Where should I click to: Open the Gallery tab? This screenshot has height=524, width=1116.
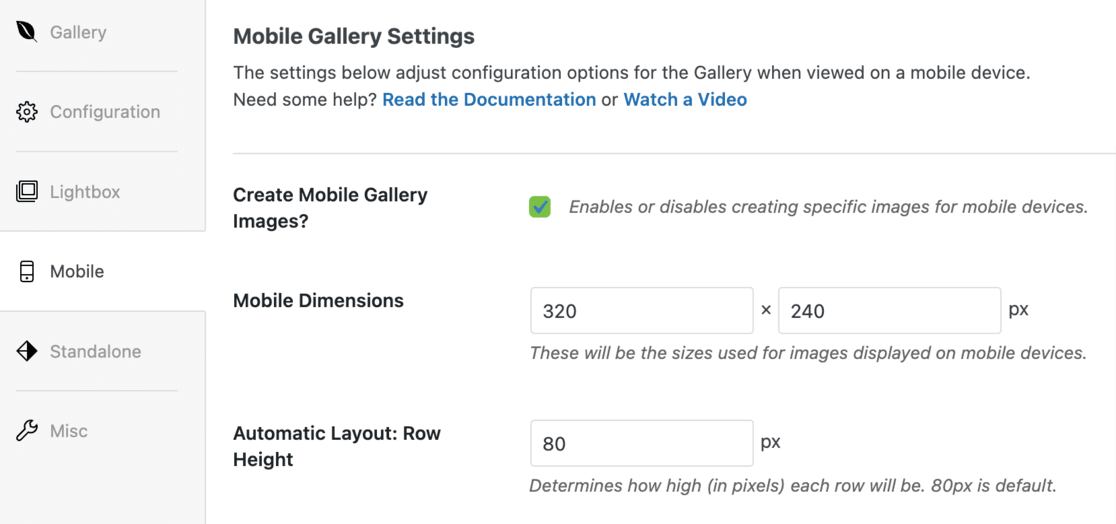[78, 32]
